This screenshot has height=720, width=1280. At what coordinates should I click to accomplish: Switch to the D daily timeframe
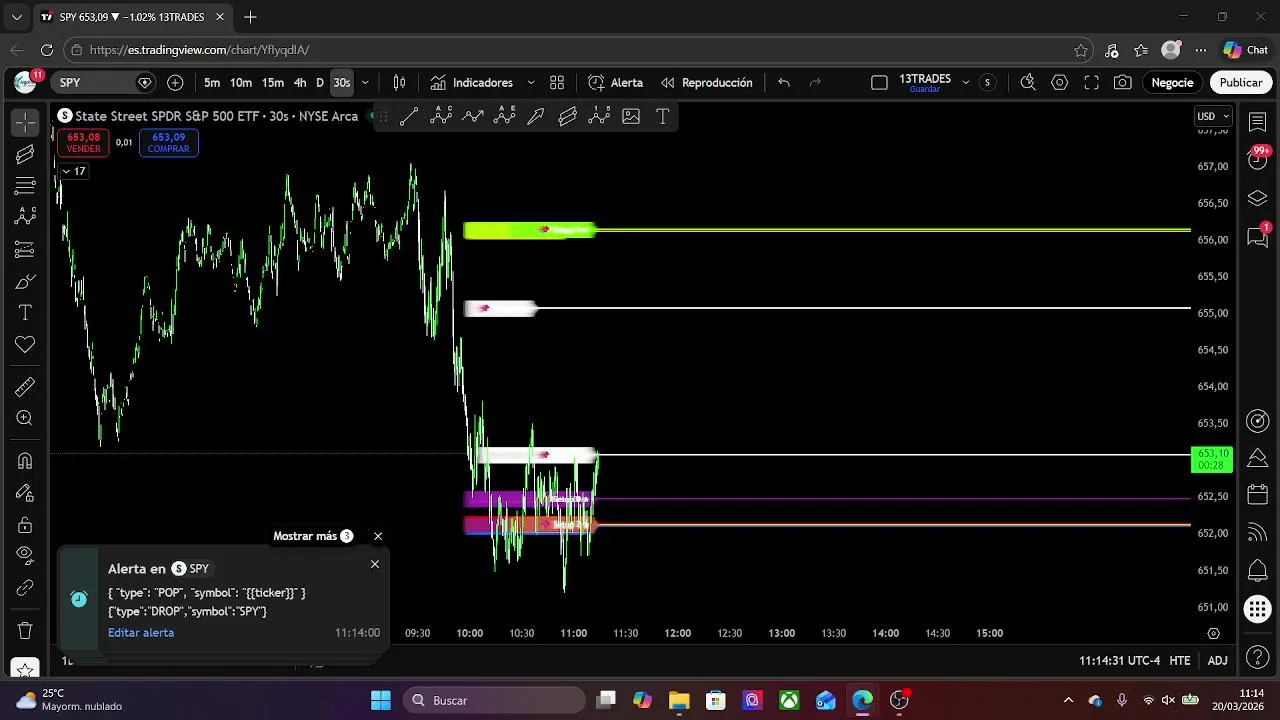(320, 83)
